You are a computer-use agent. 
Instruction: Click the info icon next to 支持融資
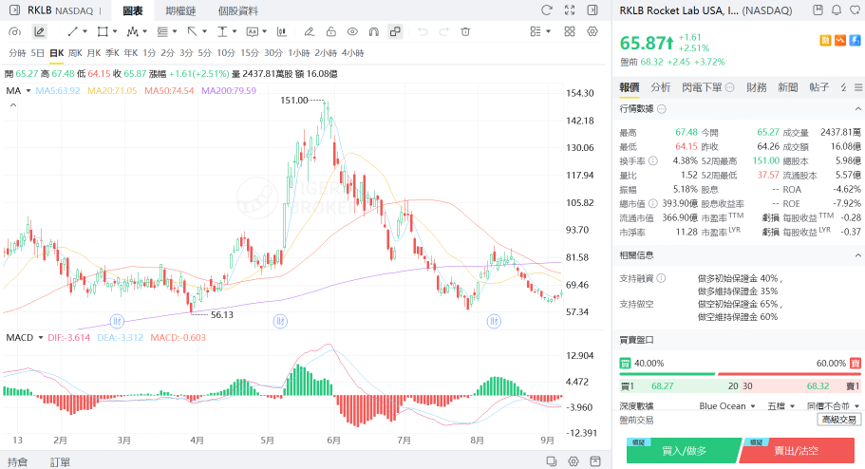661,278
